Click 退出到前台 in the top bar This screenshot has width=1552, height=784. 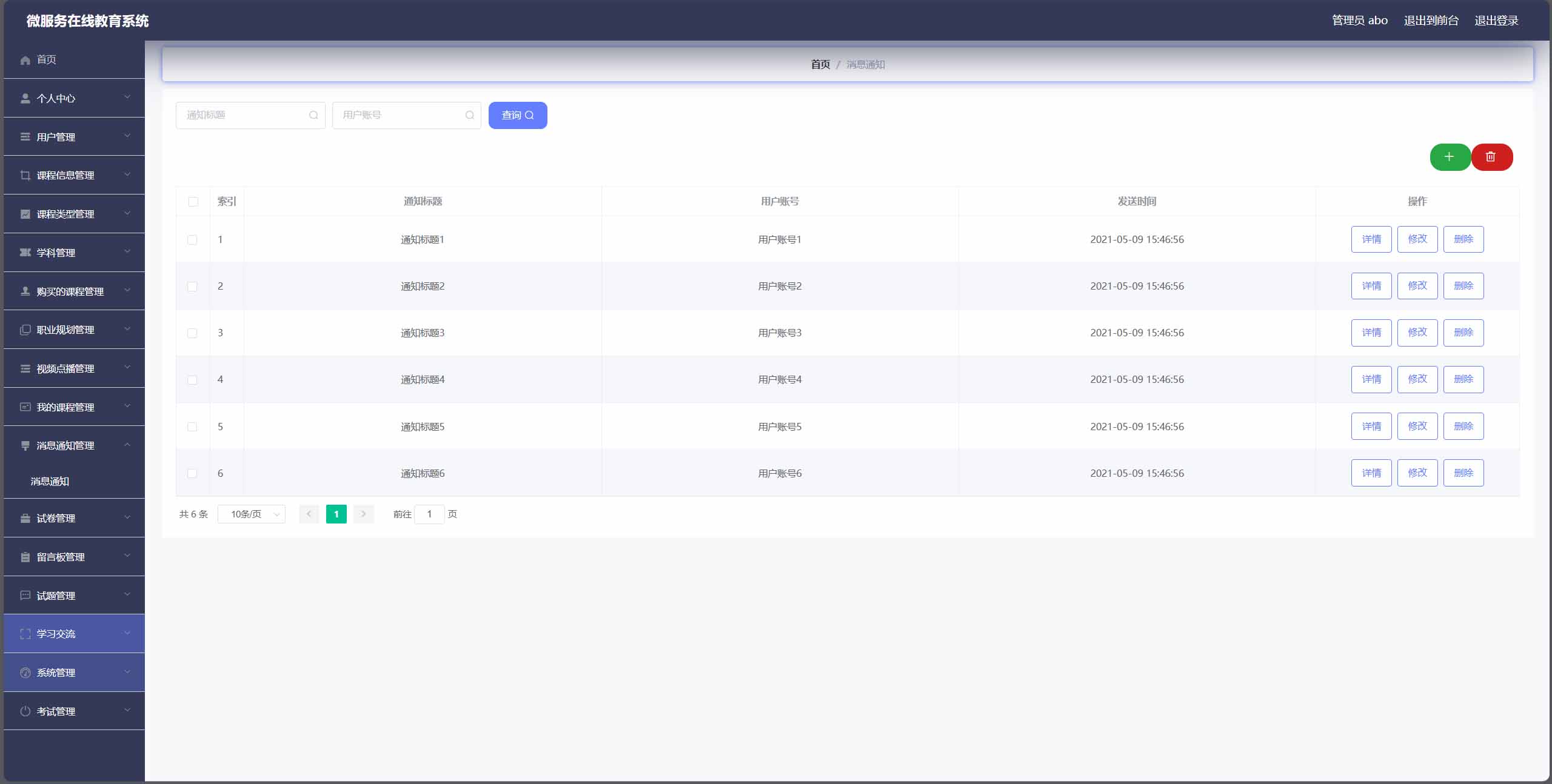pyautogui.click(x=1431, y=21)
